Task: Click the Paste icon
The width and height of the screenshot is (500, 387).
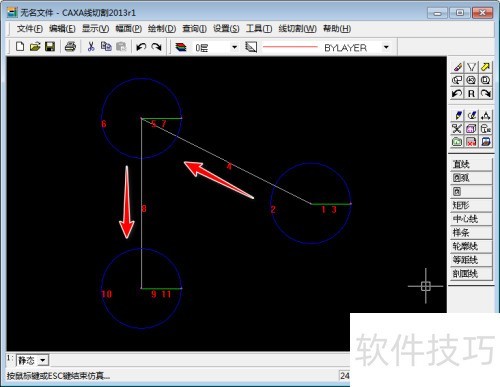Action: 121,47
